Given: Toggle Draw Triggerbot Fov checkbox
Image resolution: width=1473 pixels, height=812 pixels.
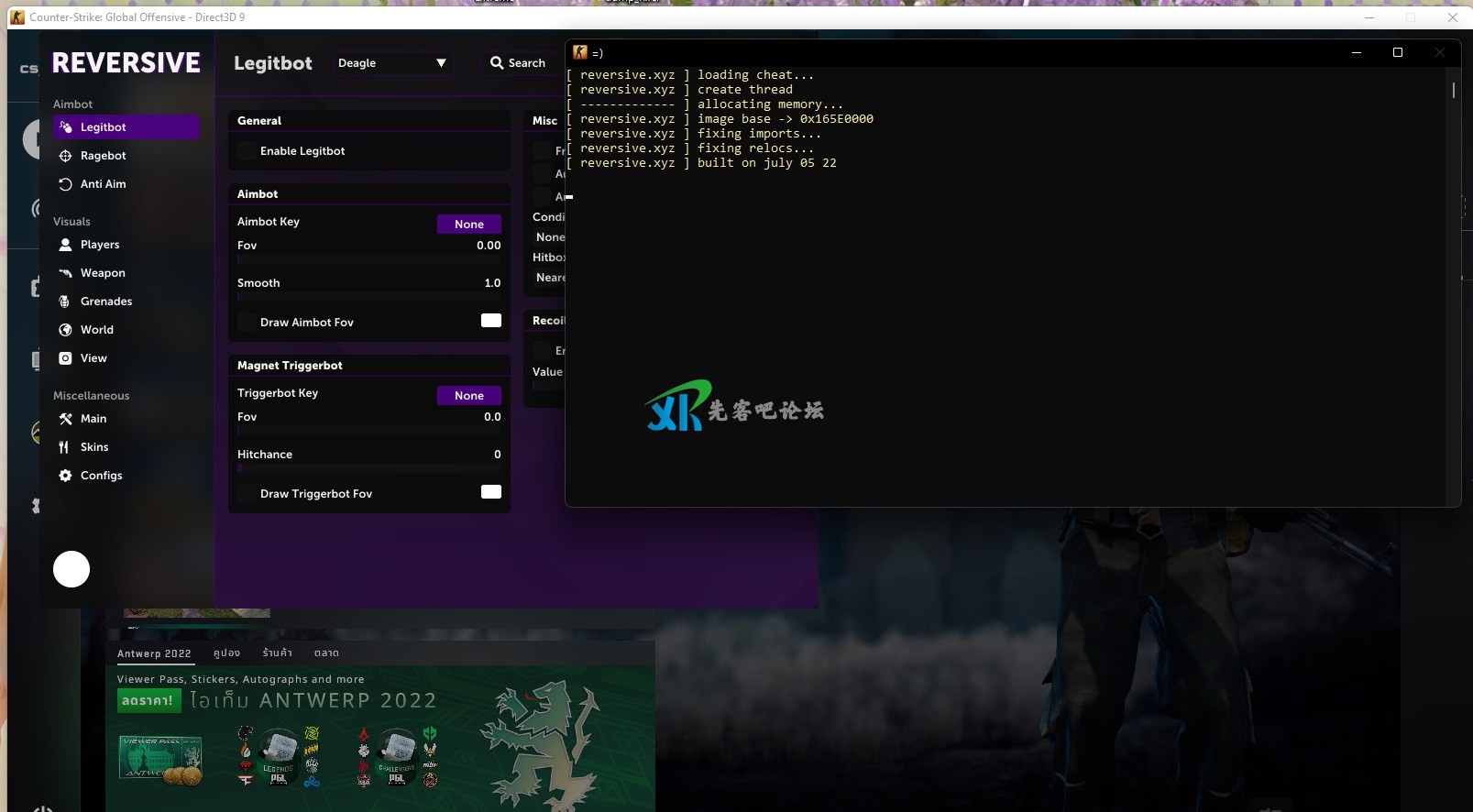Looking at the screenshot, I should tap(247, 494).
